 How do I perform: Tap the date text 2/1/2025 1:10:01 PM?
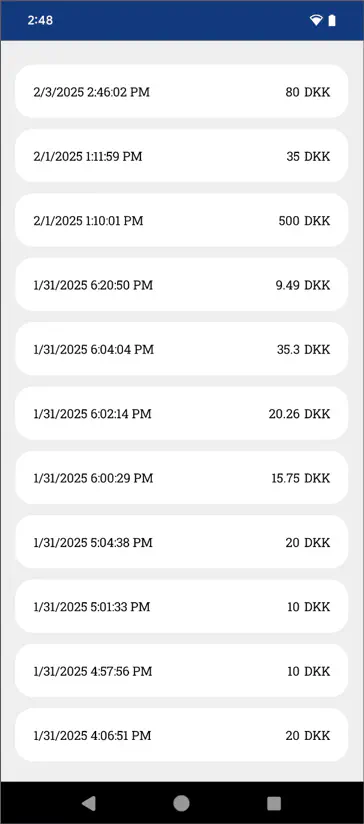(88, 220)
